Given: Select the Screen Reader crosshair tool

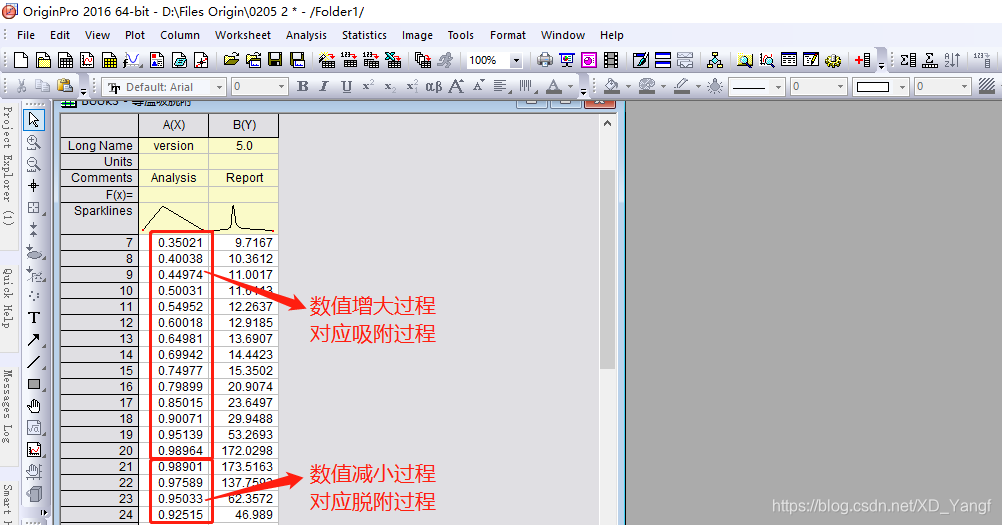Looking at the screenshot, I should point(34,186).
